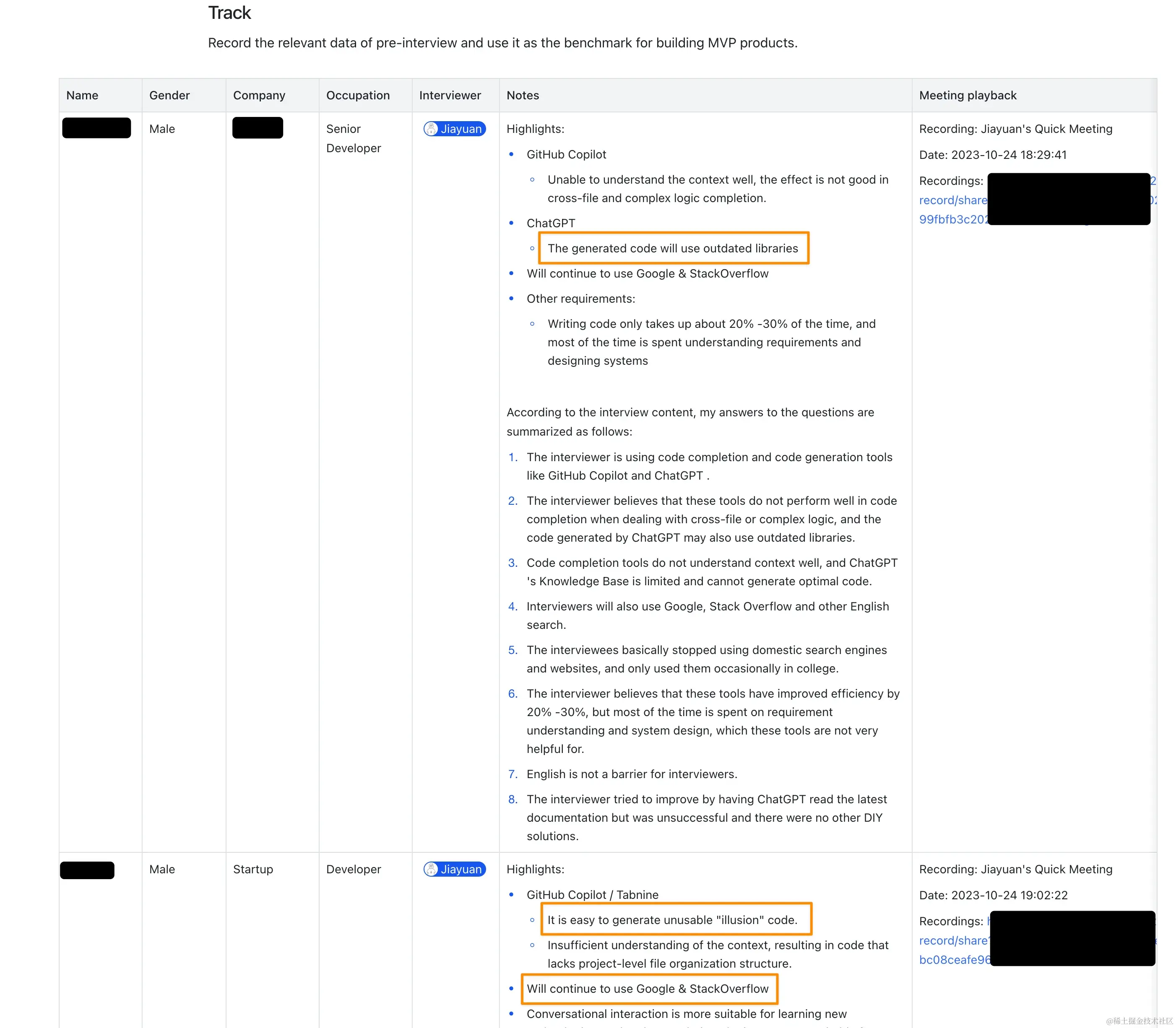Click the Interviewer column header
This screenshot has width=1176, height=1028.
click(x=450, y=95)
